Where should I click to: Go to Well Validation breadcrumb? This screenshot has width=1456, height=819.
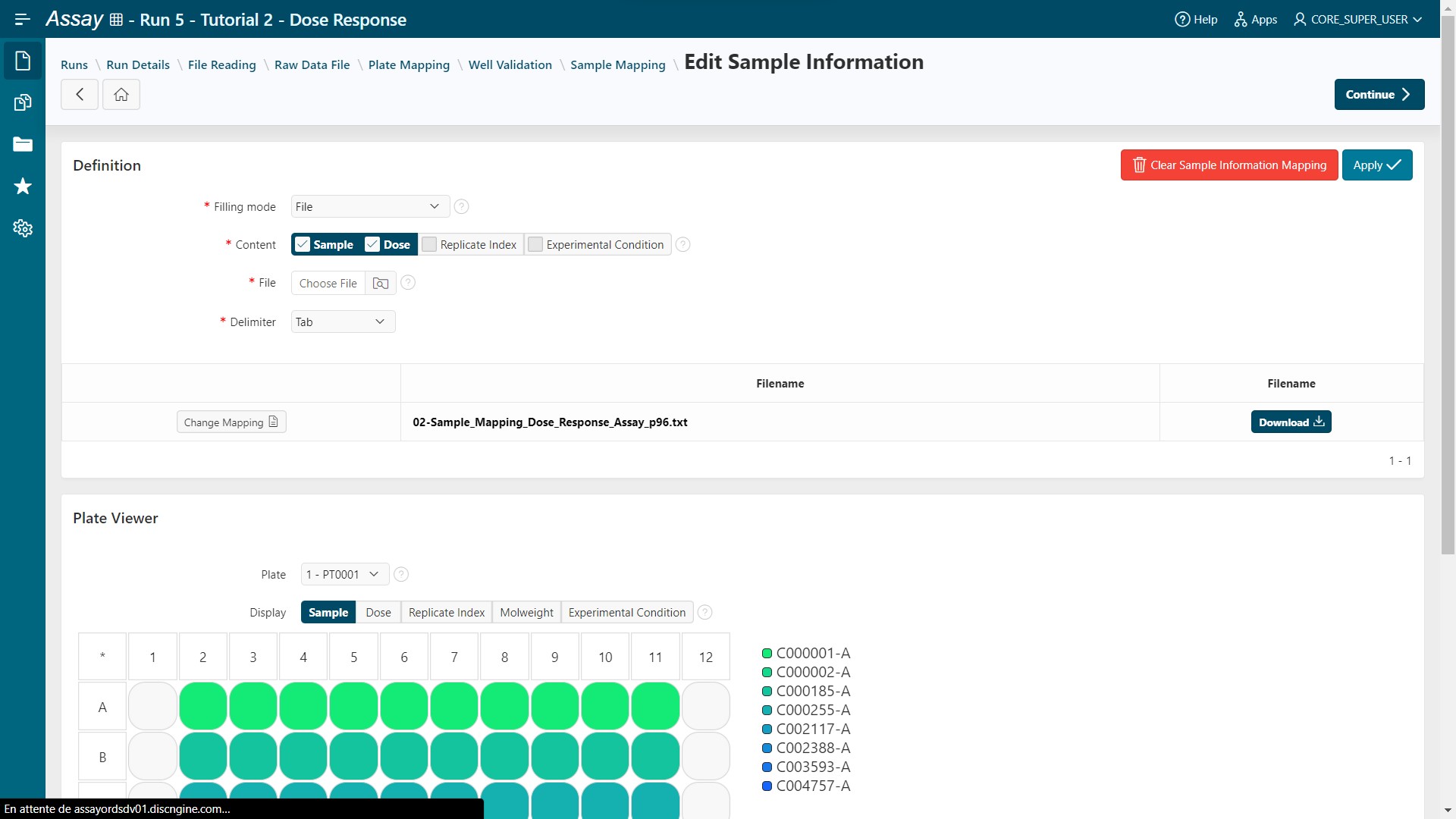pyautogui.click(x=510, y=64)
